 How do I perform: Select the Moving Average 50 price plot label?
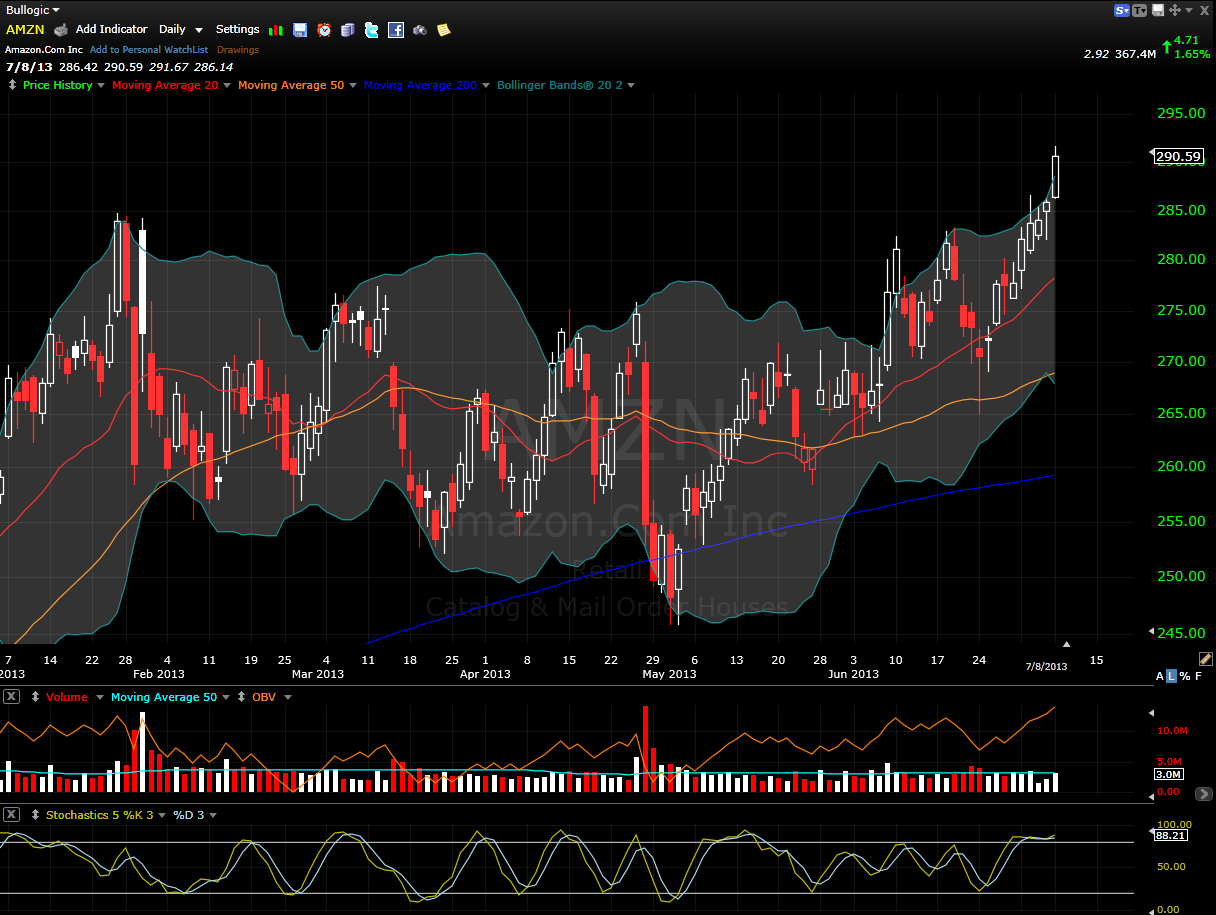[291, 85]
